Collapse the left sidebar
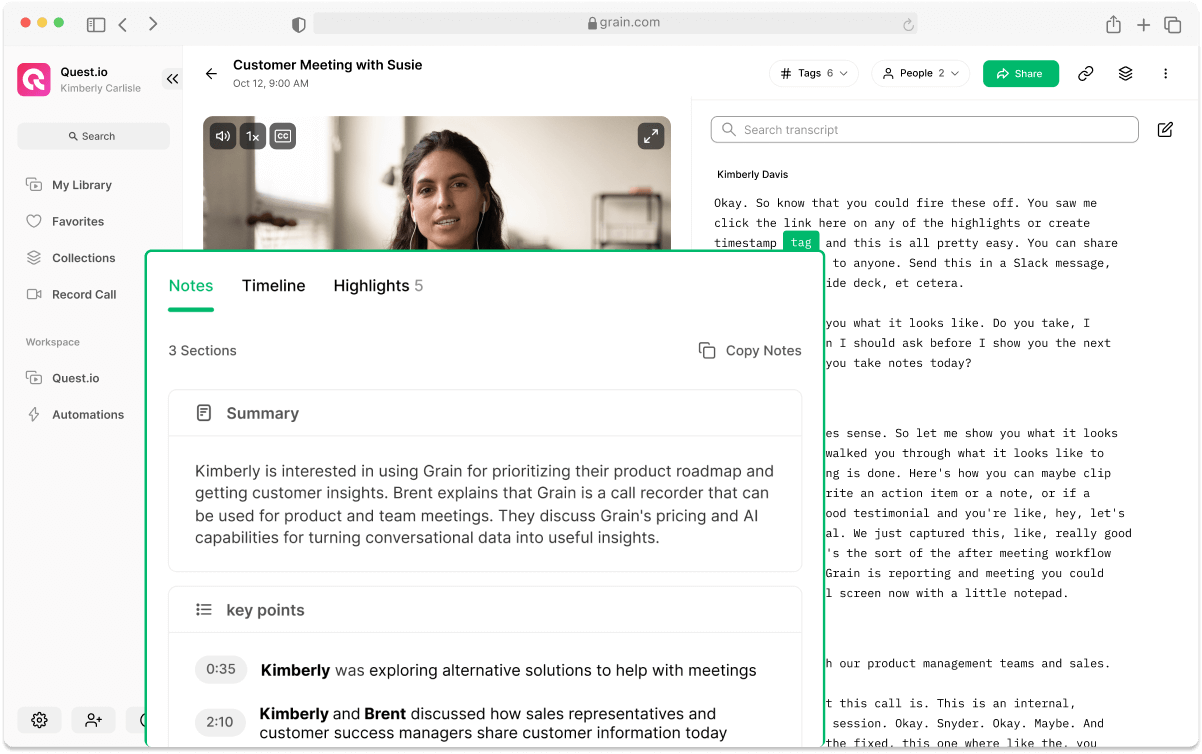1202x754 pixels. click(x=172, y=78)
